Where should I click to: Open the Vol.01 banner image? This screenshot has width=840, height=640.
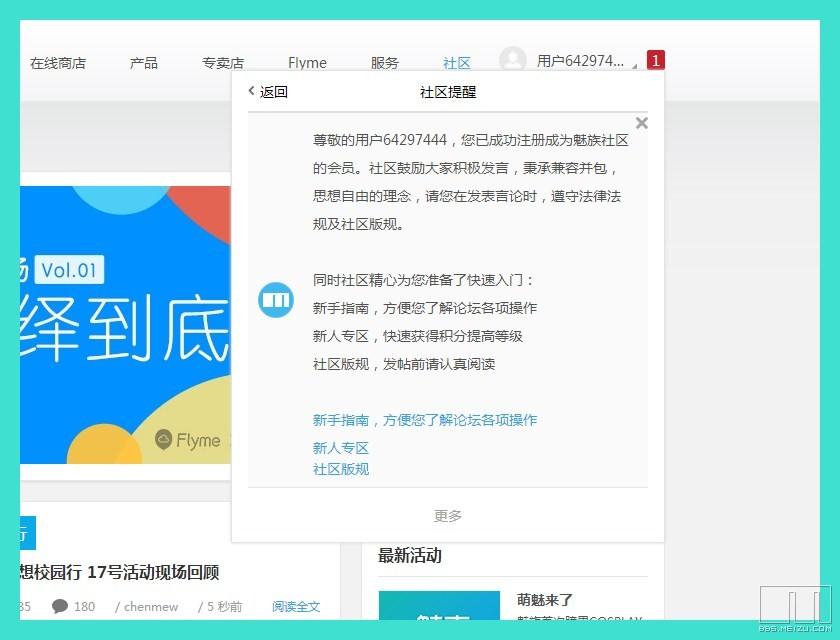[125, 325]
